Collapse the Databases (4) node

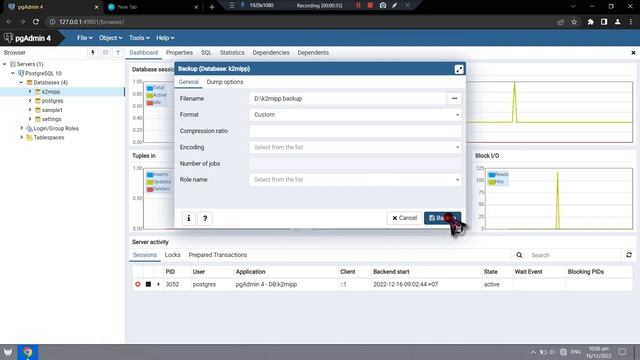pyautogui.click(x=21, y=82)
